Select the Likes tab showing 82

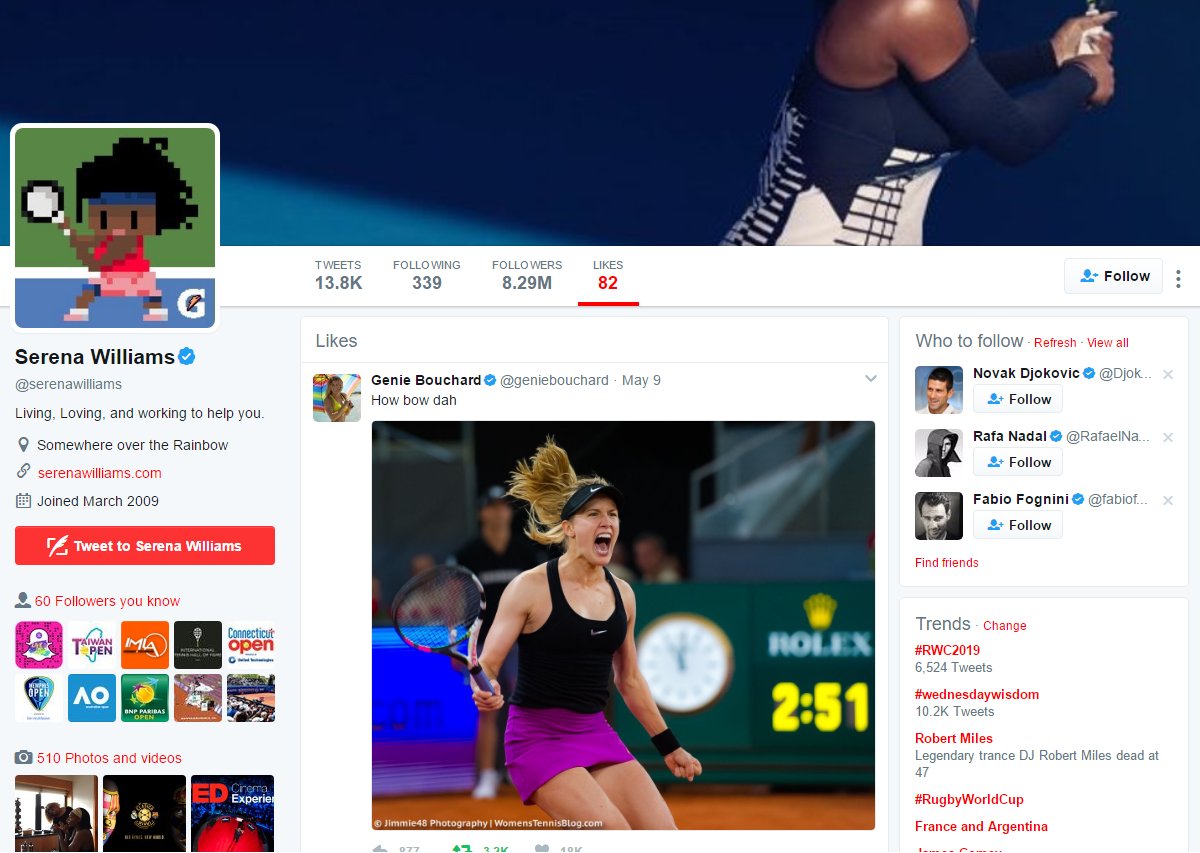click(608, 275)
